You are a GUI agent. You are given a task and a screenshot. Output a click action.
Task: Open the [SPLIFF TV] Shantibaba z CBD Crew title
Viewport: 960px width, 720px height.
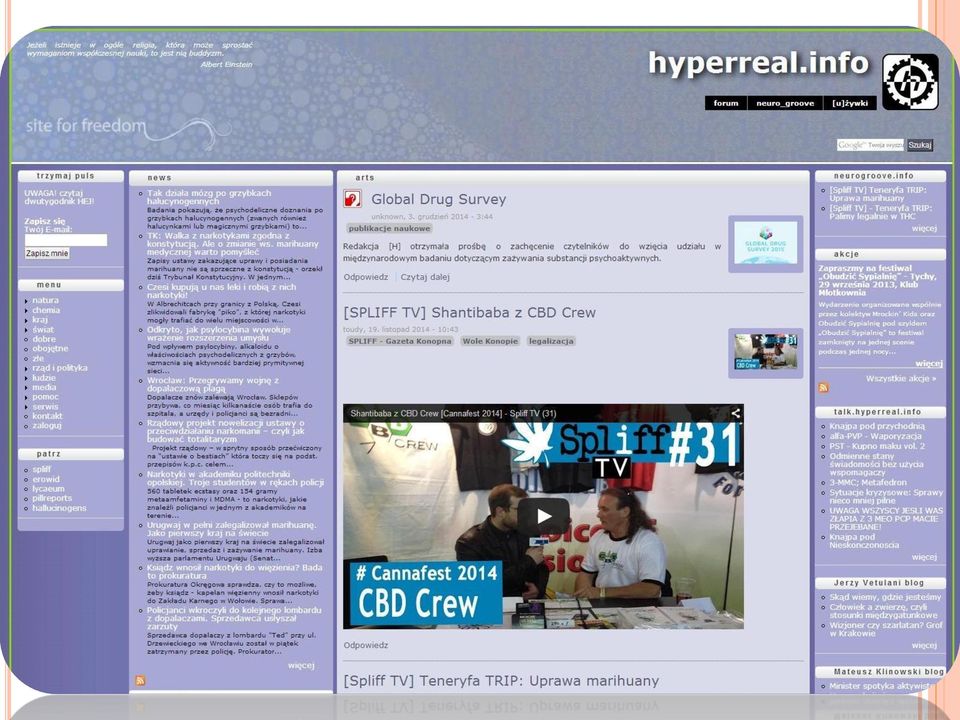click(469, 312)
